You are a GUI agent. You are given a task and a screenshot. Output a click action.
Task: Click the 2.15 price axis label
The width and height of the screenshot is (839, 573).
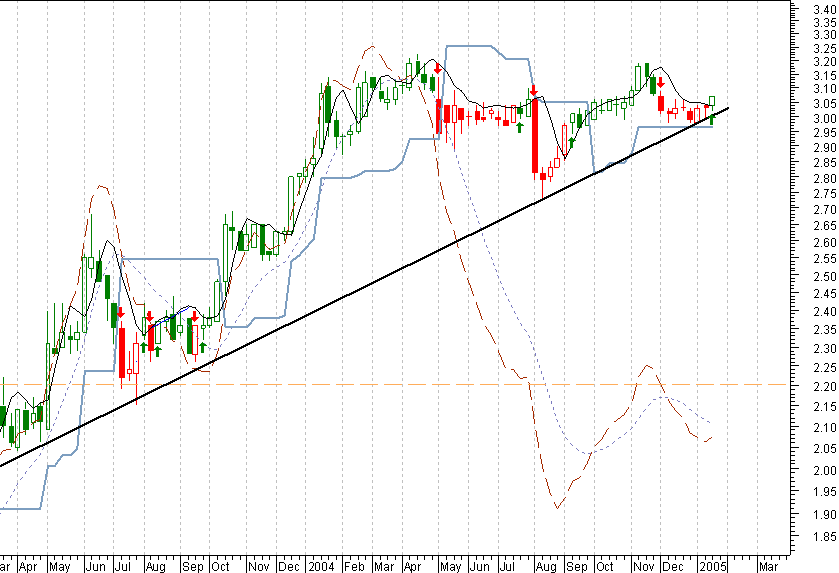(825, 407)
